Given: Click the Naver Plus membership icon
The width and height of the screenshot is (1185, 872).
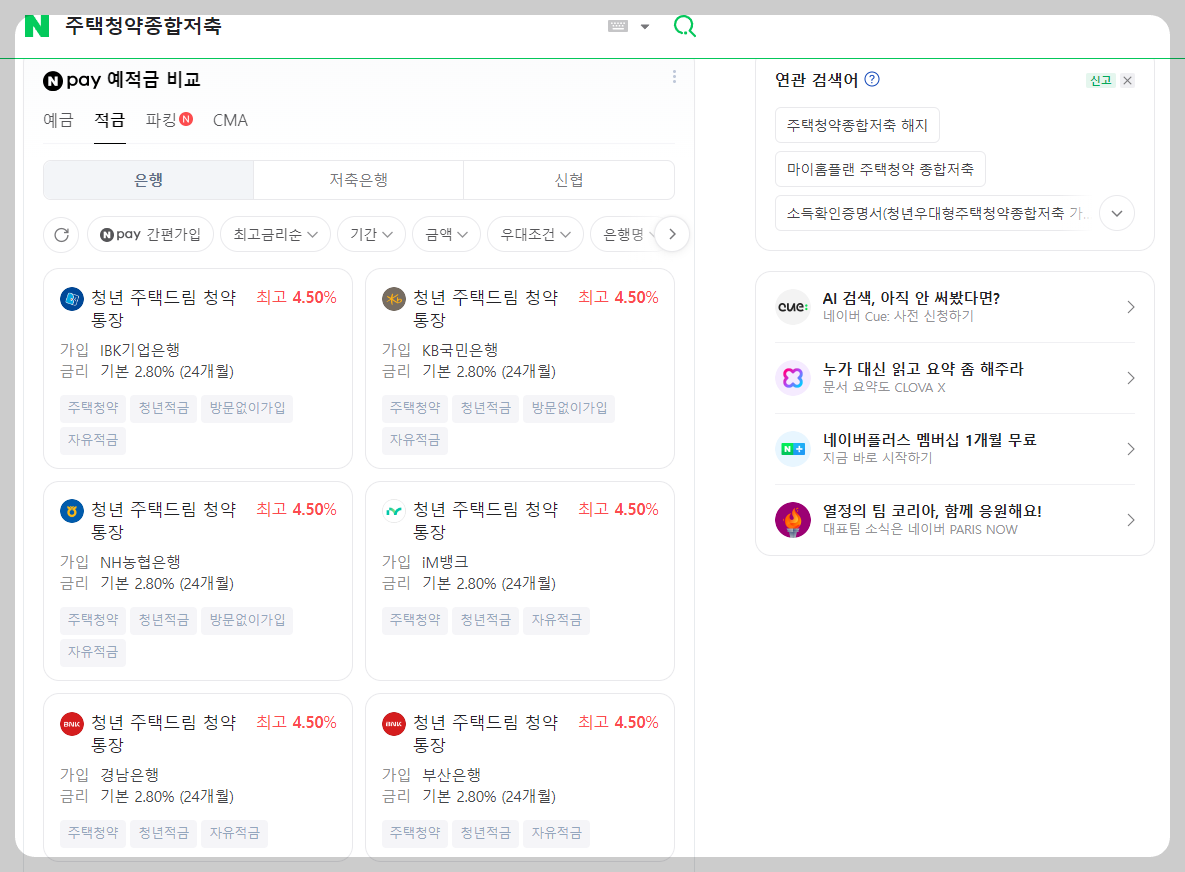Looking at the screenshot, I should pyautogui.click(x=793, y=449).
